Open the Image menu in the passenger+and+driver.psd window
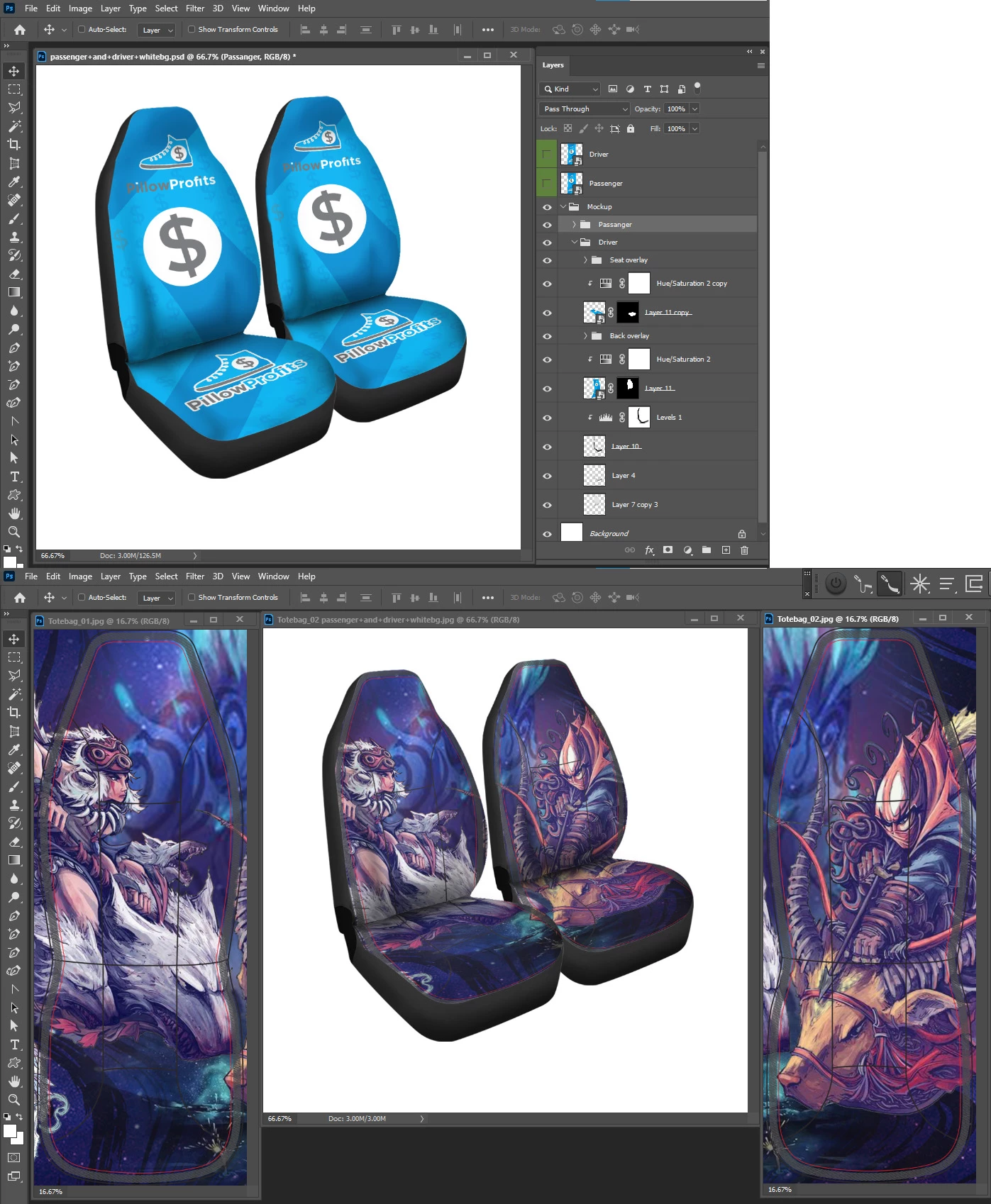This screenshot has width=991, height=1204. click(x=80, y=9)
